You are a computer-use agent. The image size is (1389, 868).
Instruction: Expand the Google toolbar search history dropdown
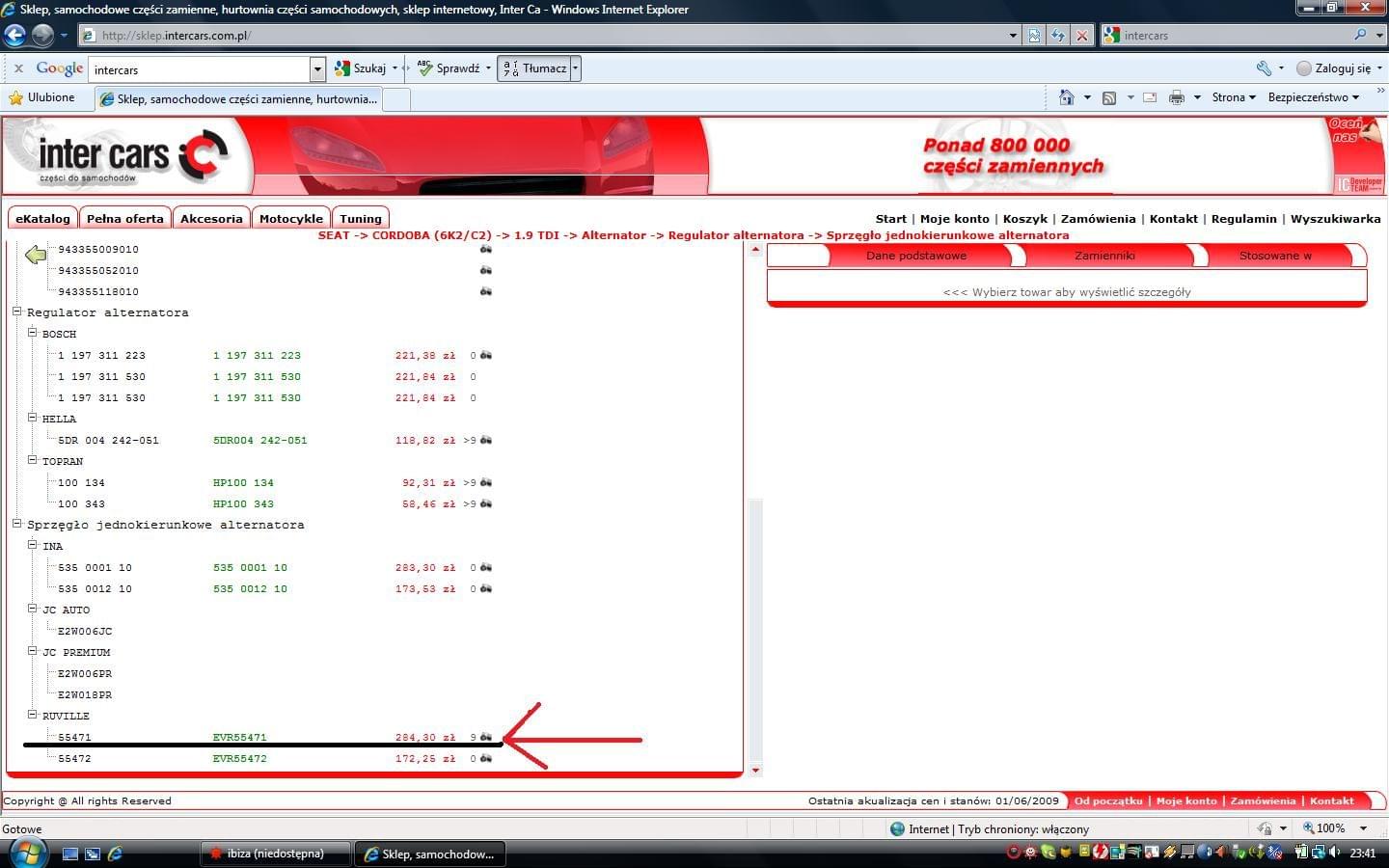coord(317,69)
